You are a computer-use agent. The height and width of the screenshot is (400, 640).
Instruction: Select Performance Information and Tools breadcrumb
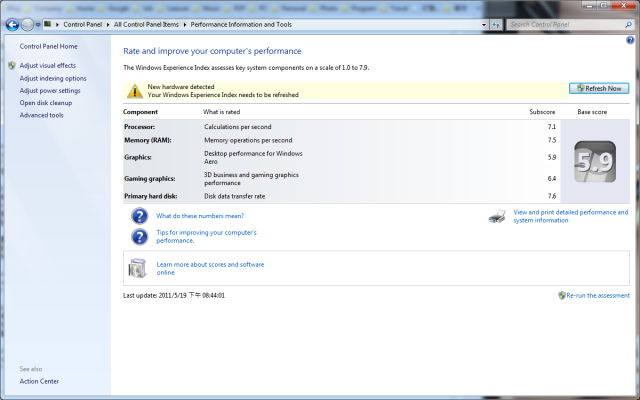[241, 24]
